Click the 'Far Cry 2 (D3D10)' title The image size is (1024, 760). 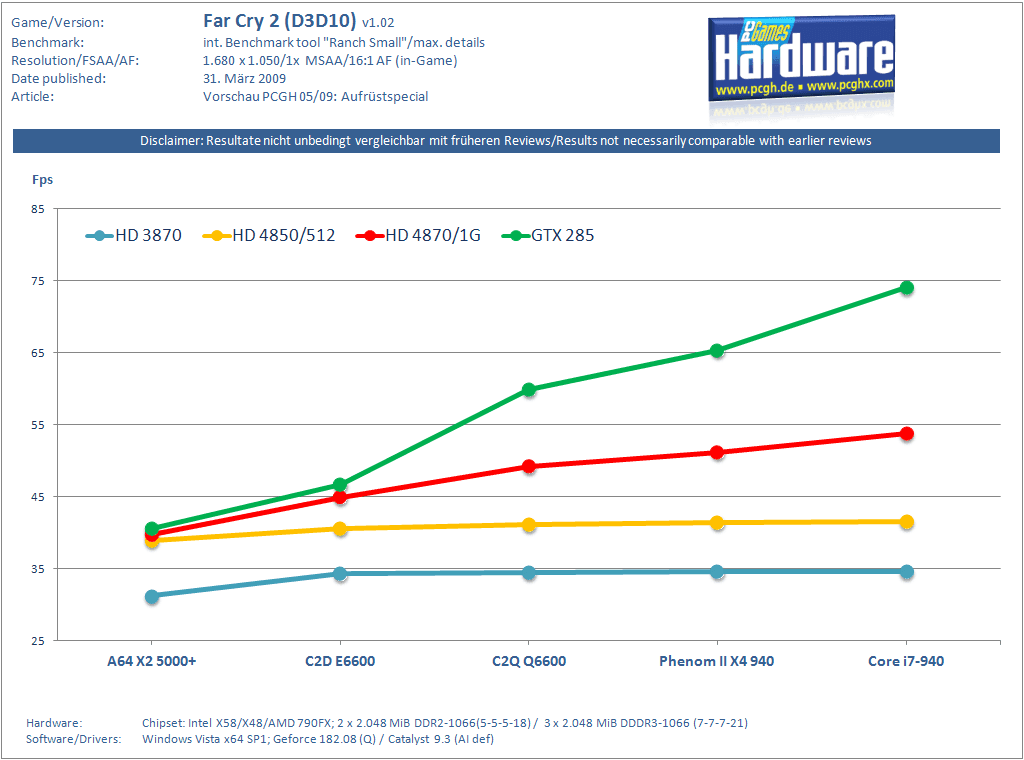[x=280, y=21]
